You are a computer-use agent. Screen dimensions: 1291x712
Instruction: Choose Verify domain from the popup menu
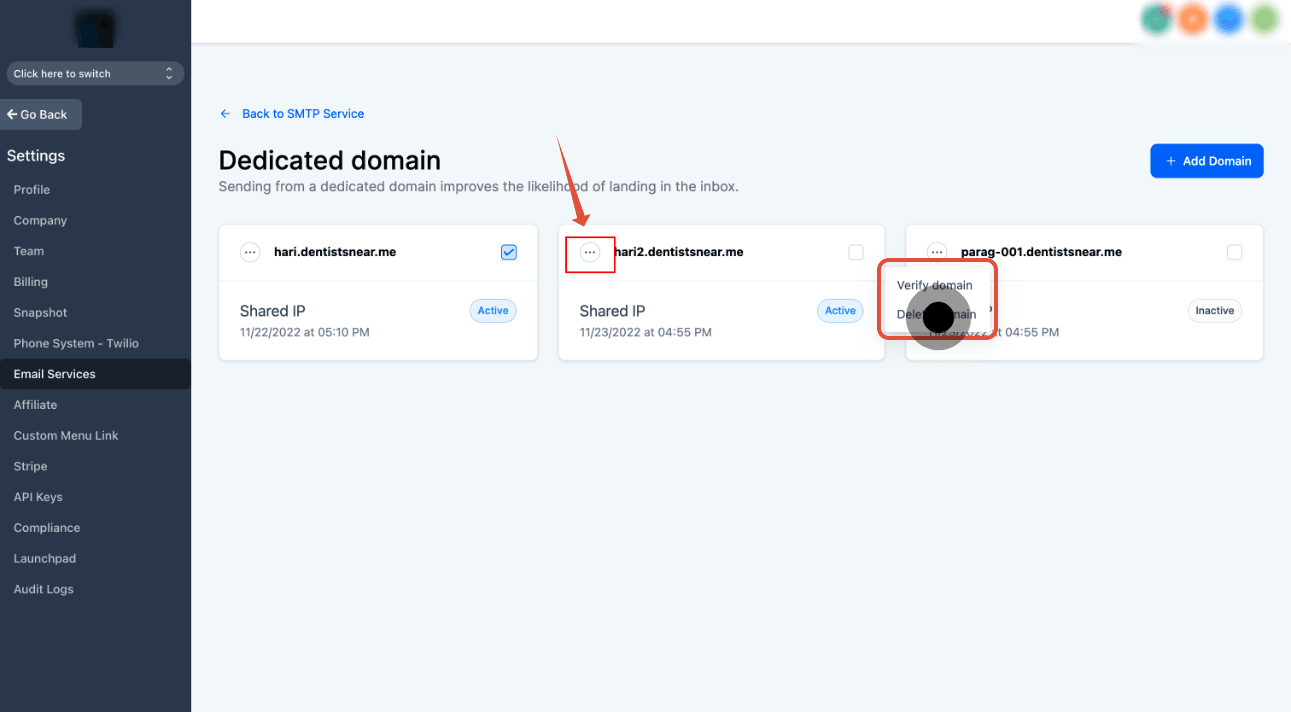point(935,285)
